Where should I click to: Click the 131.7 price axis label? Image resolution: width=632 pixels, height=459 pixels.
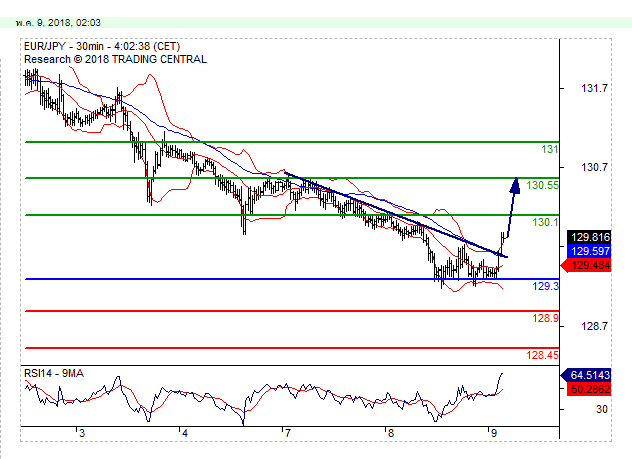click(x=594, y=88)
